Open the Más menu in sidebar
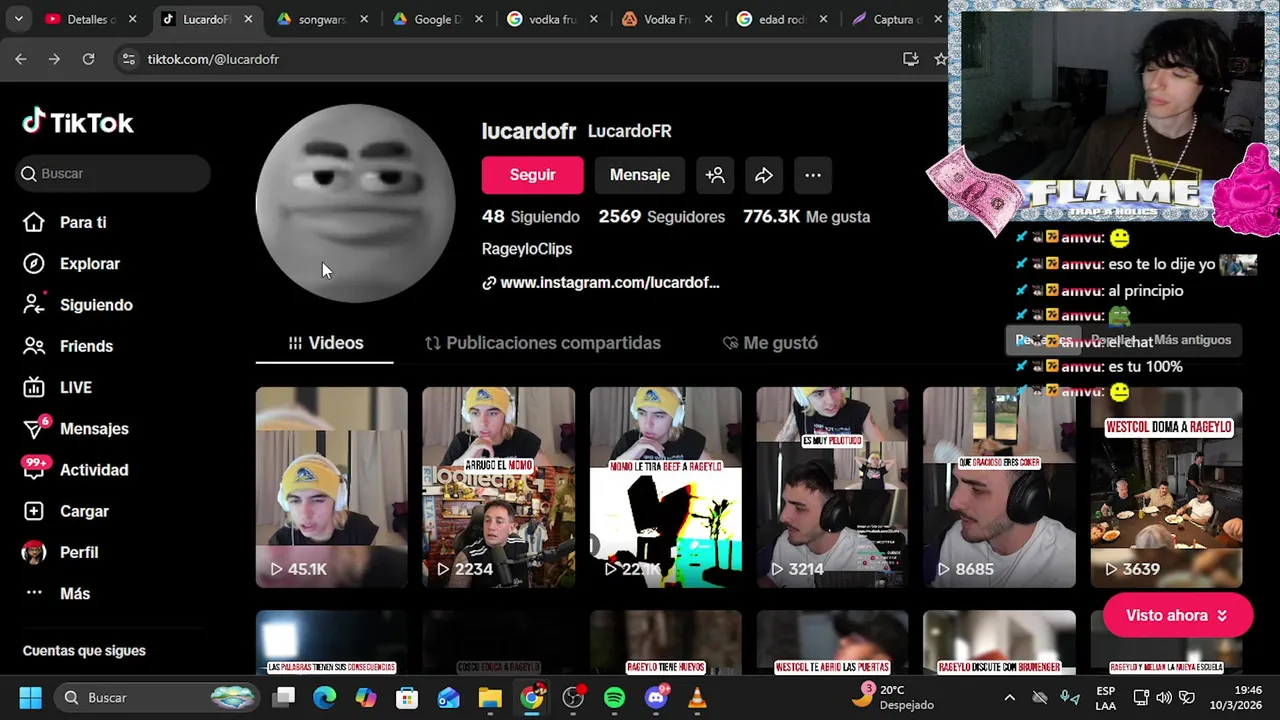Image resolution: width=1280 pixels, height=720 pixels. 57,593
